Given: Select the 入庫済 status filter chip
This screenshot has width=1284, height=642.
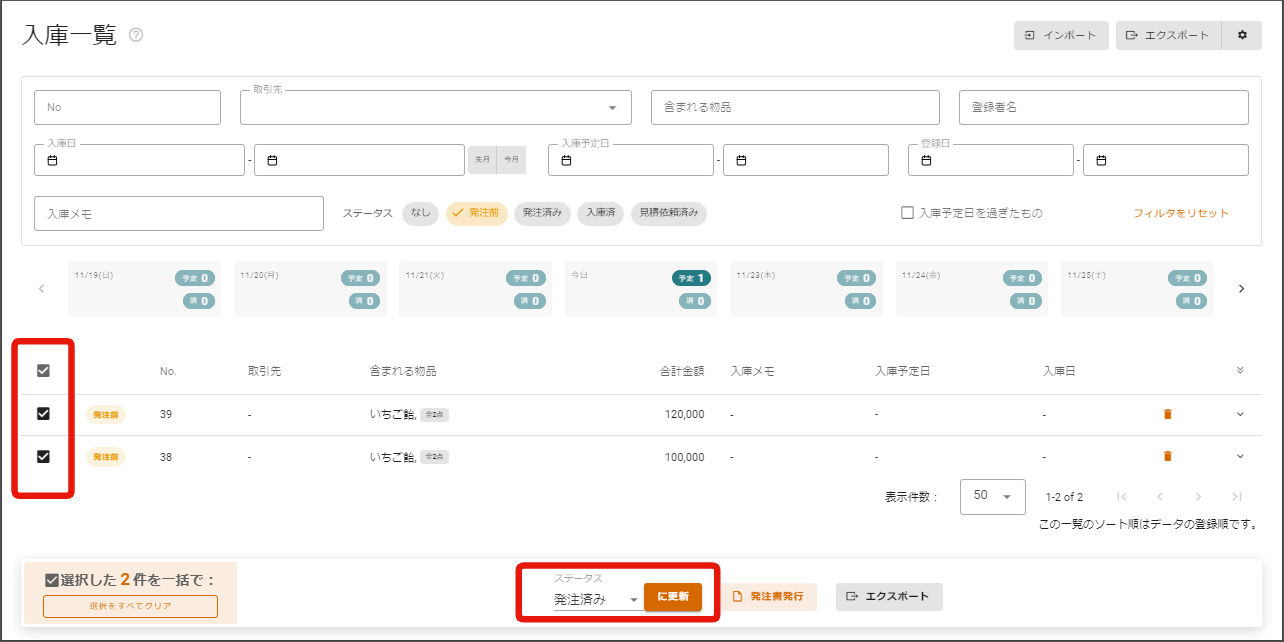Looking at the screenshot, I should (600, 213).
